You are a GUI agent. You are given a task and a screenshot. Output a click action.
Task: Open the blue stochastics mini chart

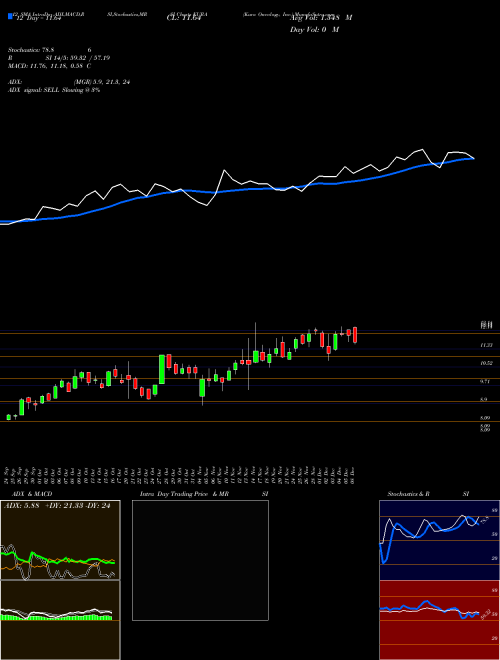coord(439,540)
